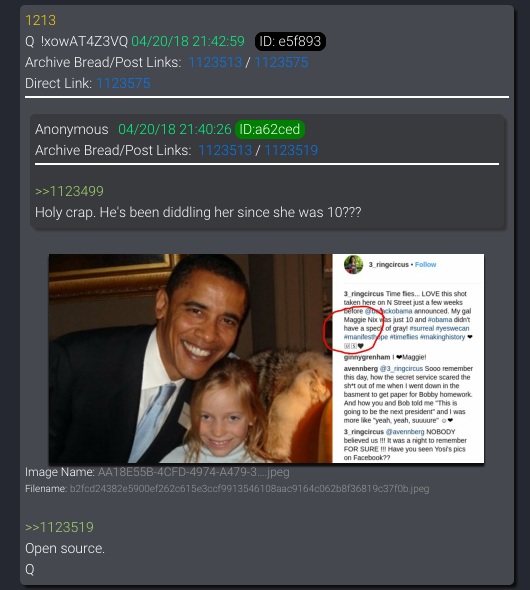Open post link 1123575 beside Archive Bread/Post Links
Screen dimensions: 530x590
pyautogui.click(x=281, y=62)
